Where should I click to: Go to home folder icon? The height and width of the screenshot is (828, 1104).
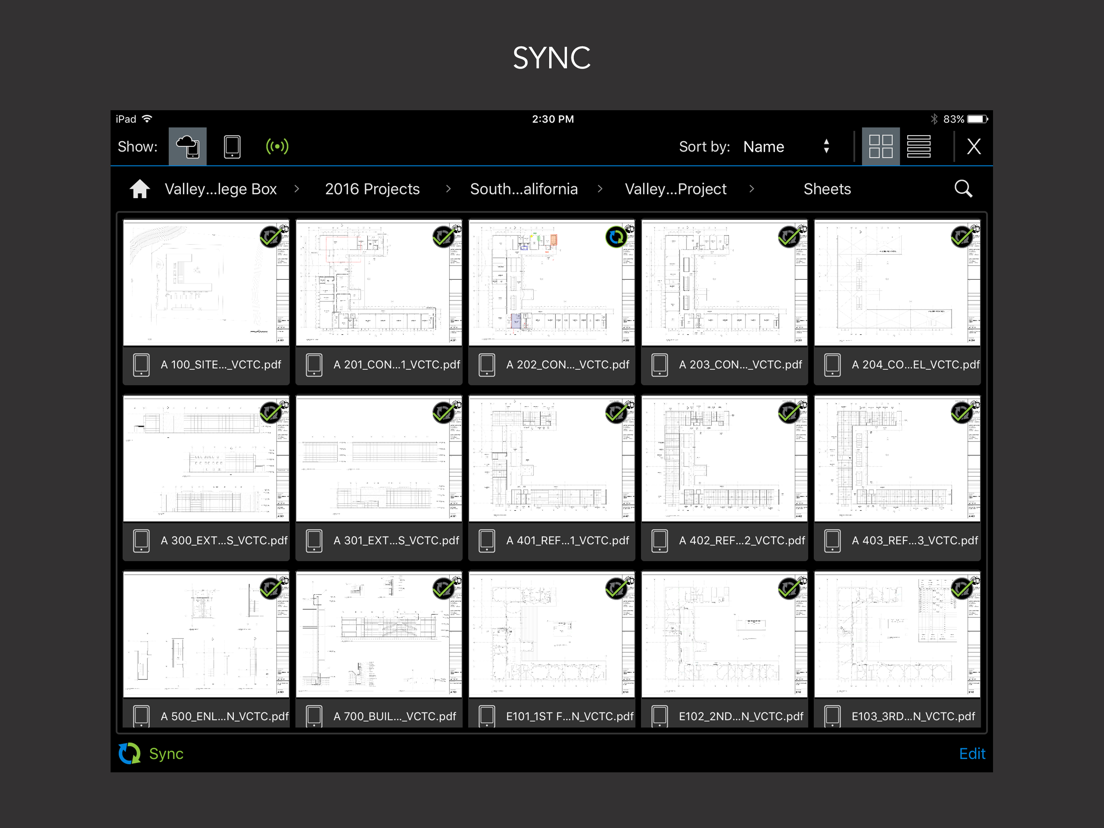click(139, 189)
